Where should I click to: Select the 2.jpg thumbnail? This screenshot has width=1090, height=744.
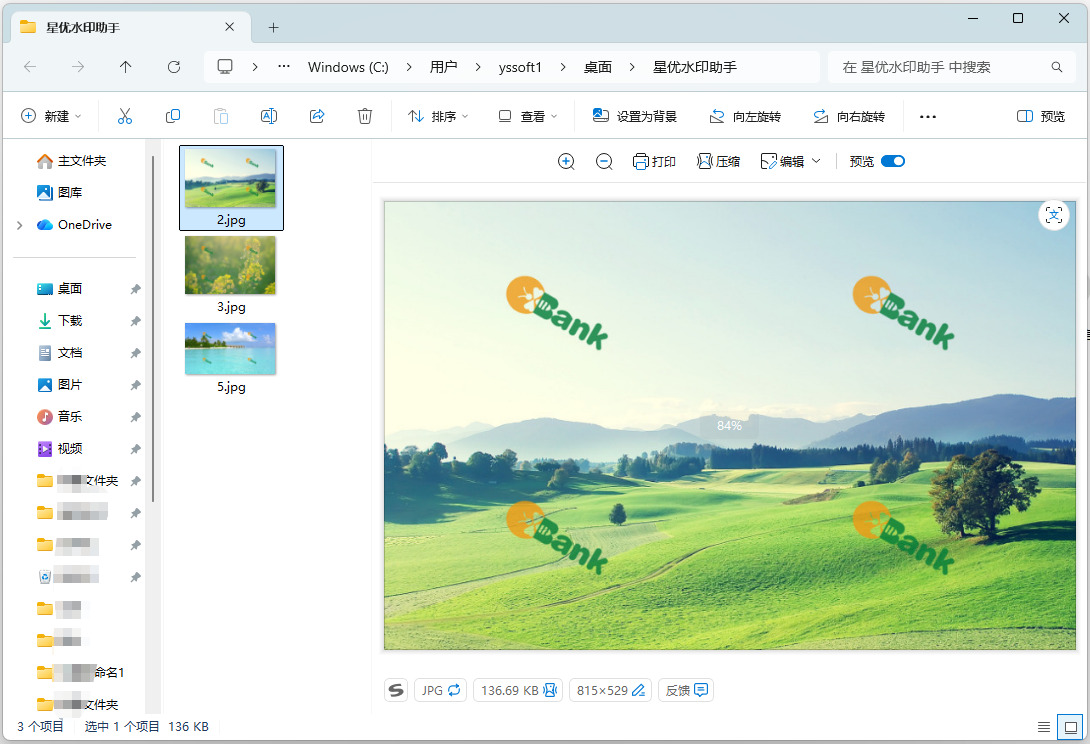point(231,188)
